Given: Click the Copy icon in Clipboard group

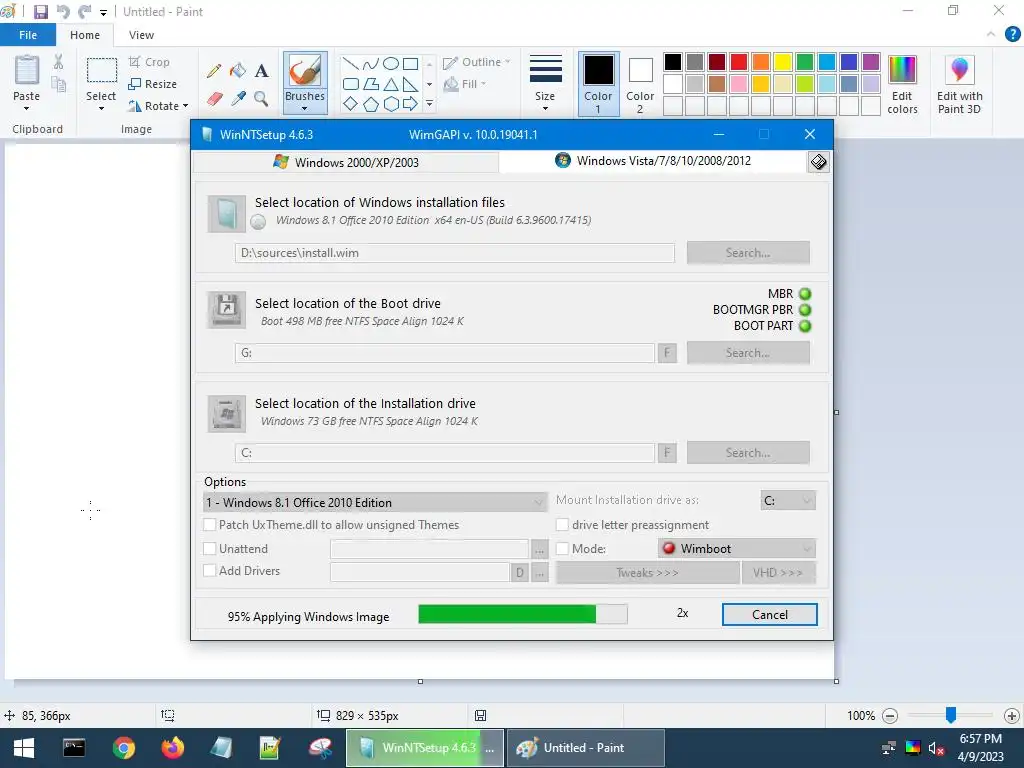Looking at the screenshot, I should (58, 84).
